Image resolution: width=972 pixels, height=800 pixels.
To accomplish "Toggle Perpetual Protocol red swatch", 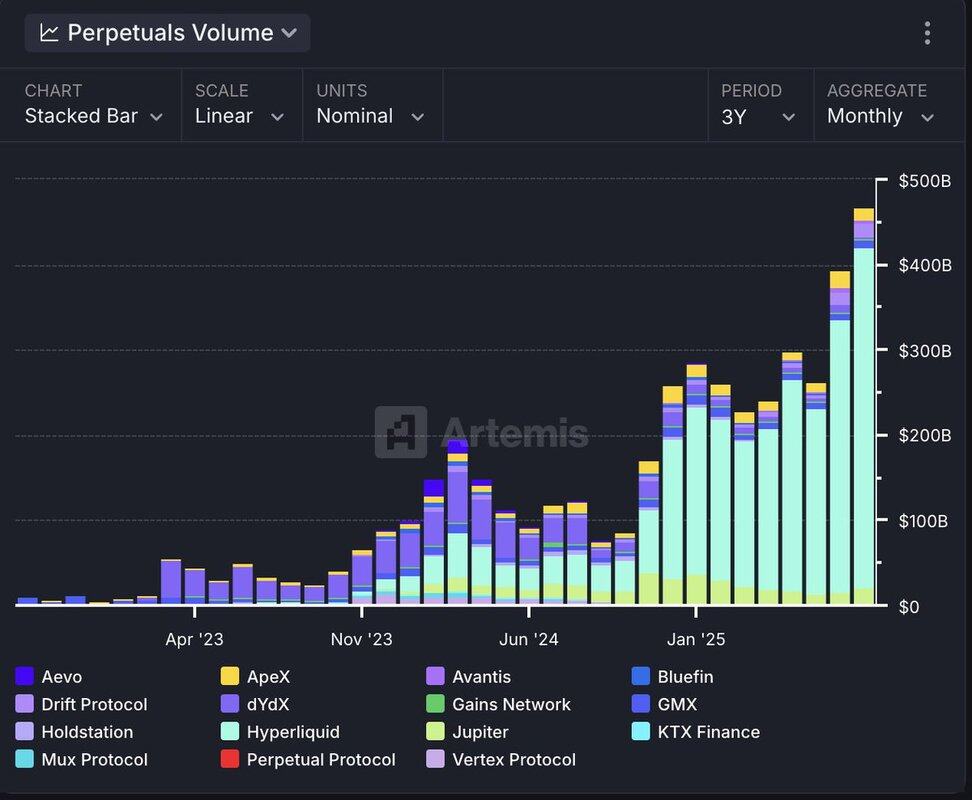I will 230,759.
